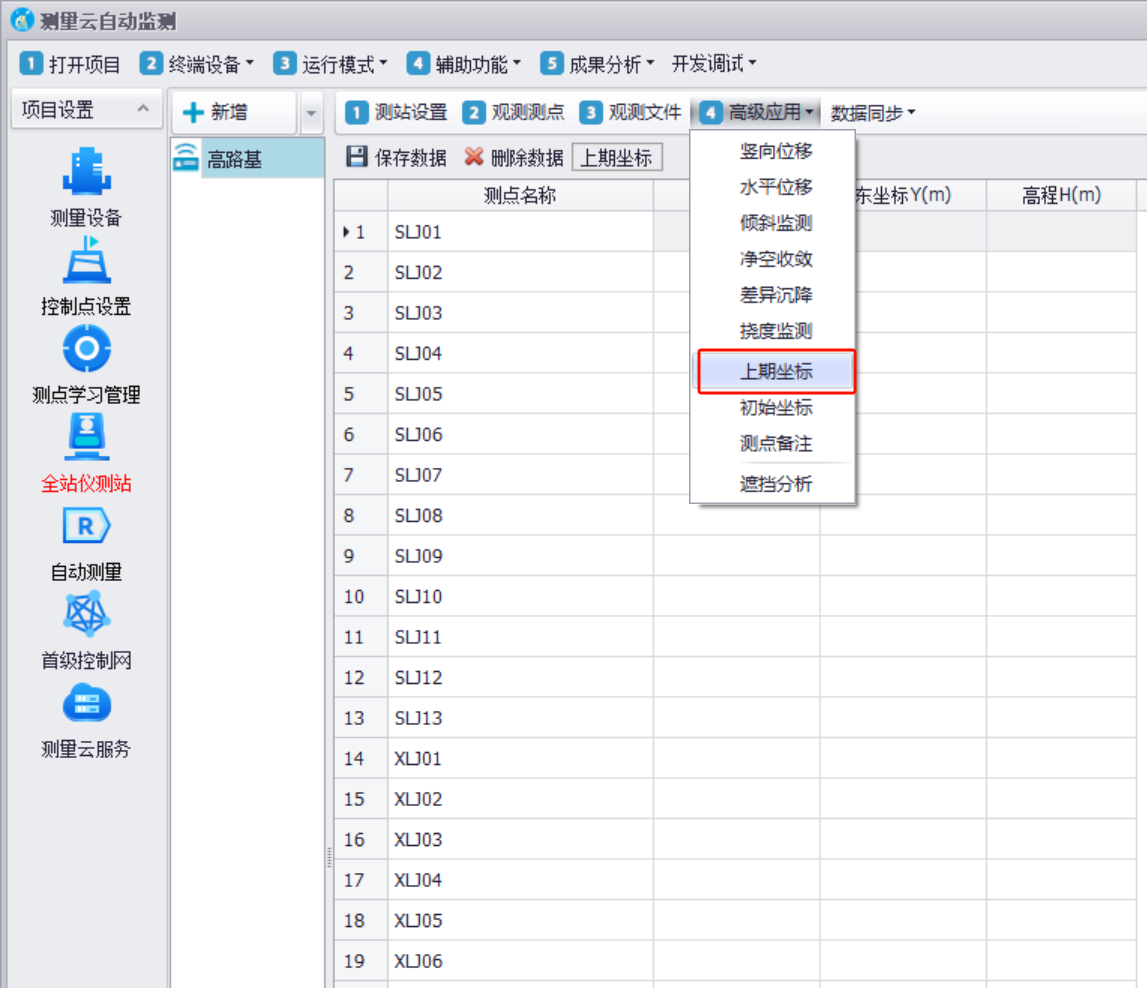Image resolution: width=1147 pixels, height=988 pixels.
Task: Open the 成果分析 dropdown menu
Action: tap(597, 64)
